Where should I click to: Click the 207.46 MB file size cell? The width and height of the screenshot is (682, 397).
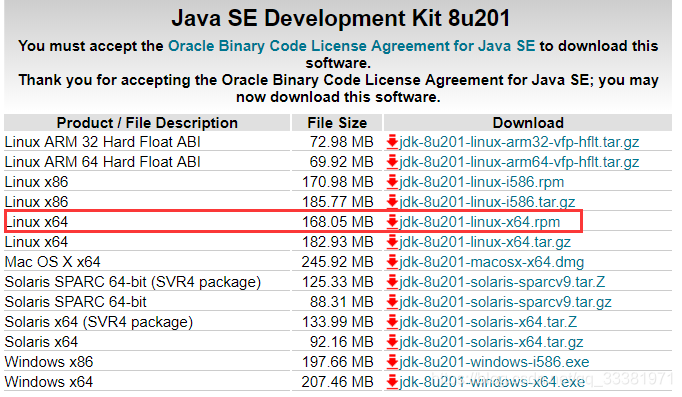(338, 382)
